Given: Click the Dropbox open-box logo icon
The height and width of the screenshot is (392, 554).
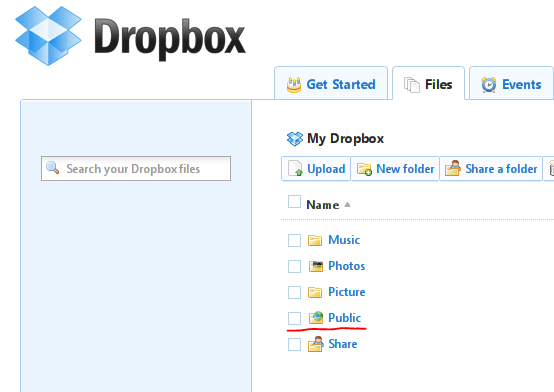Looking at the screenshot, I should click(x=48, y=36).
